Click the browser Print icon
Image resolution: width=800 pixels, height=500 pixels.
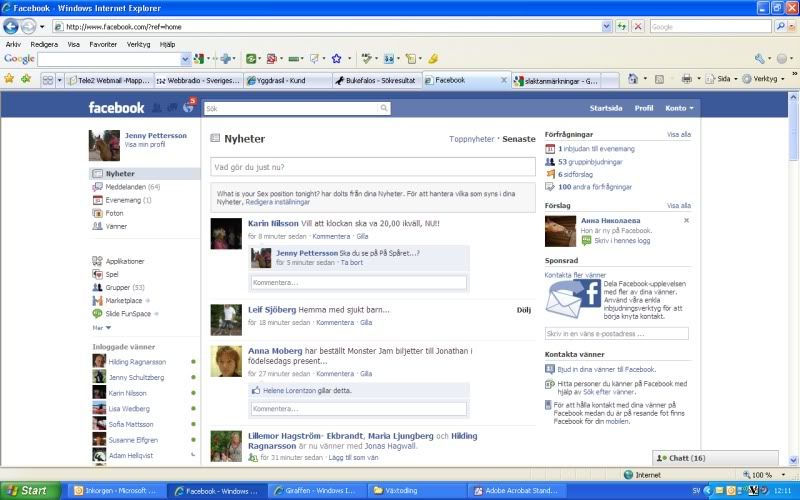[687, 79]
